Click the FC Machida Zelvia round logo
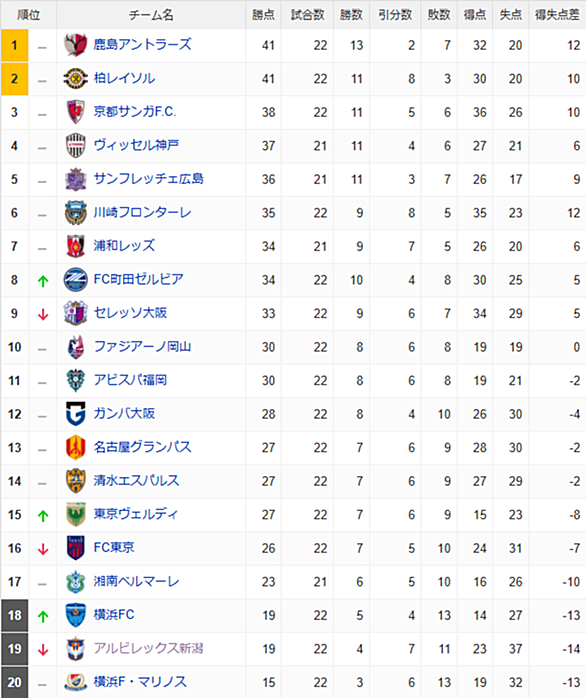Image resolution: width=586 pixels, height=698 pixels. pyautogui.click(x=75, y=280)
